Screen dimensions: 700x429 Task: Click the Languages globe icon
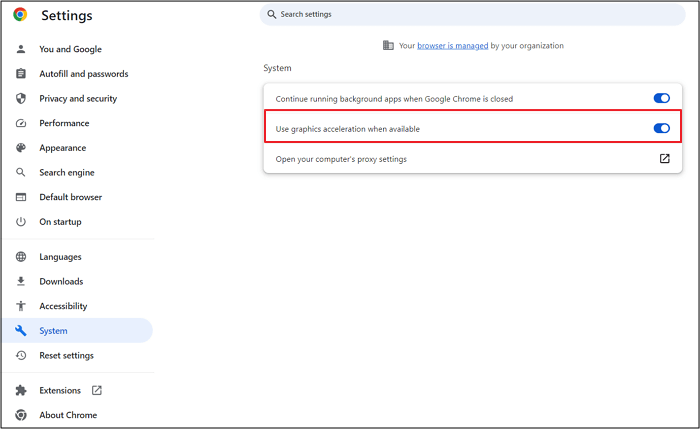pyautogui.click(x=20, y=257)
